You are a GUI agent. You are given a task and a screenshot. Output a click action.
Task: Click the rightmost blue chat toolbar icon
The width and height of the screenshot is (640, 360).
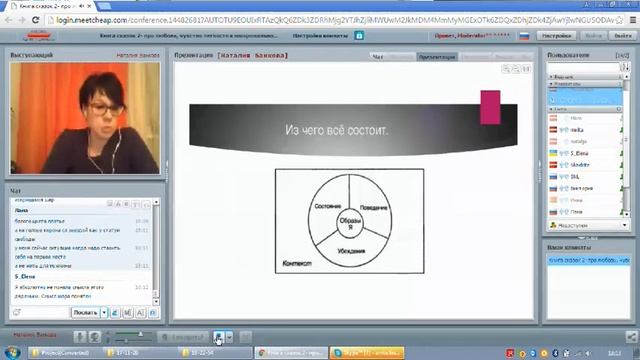tap(153, 313)
